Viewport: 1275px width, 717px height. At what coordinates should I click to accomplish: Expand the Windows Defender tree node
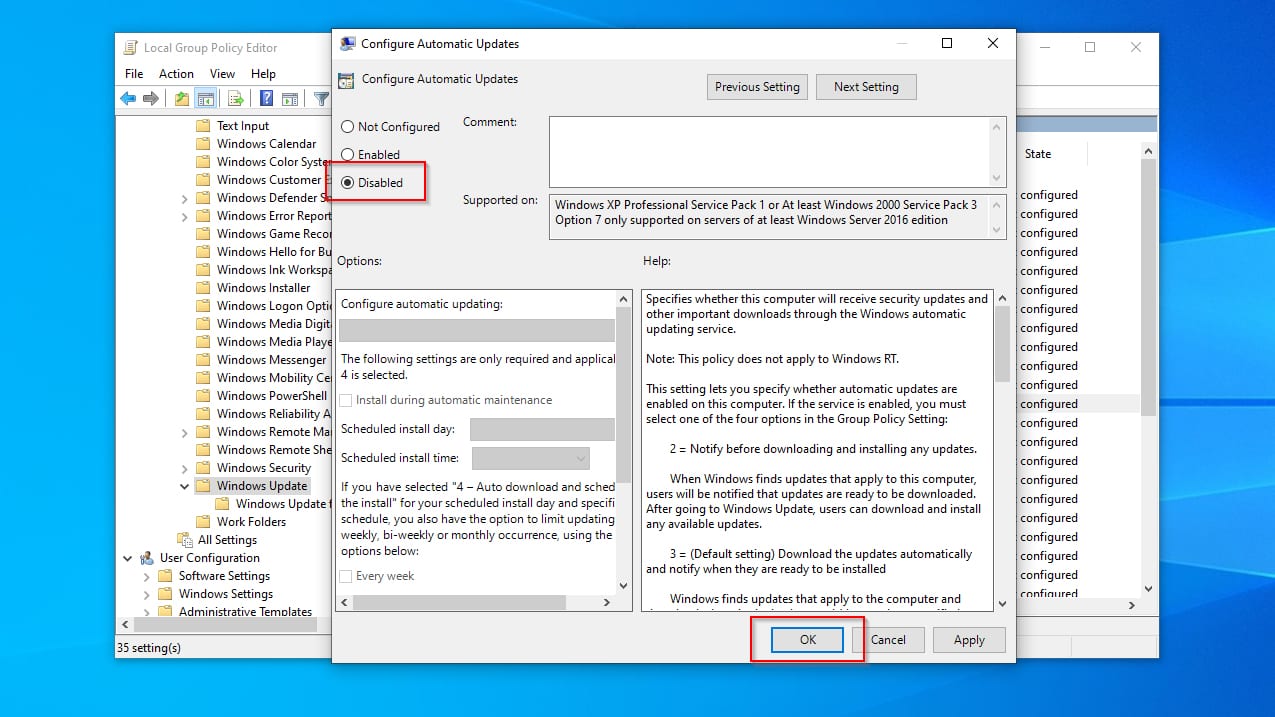tap(185, 198)
